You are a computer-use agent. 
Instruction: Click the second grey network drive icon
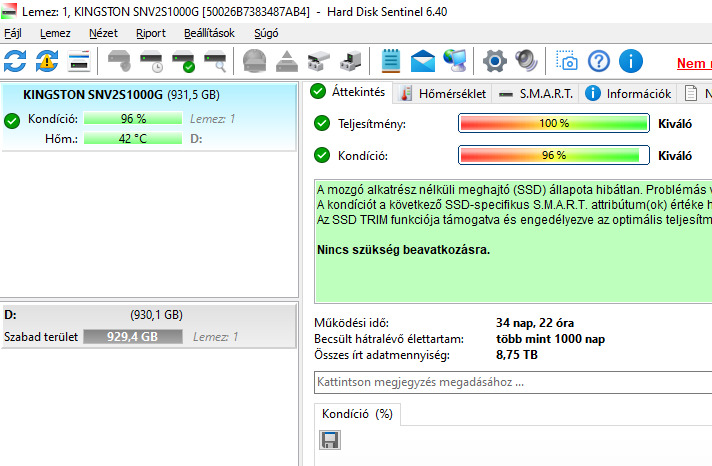tap(351, 61)
